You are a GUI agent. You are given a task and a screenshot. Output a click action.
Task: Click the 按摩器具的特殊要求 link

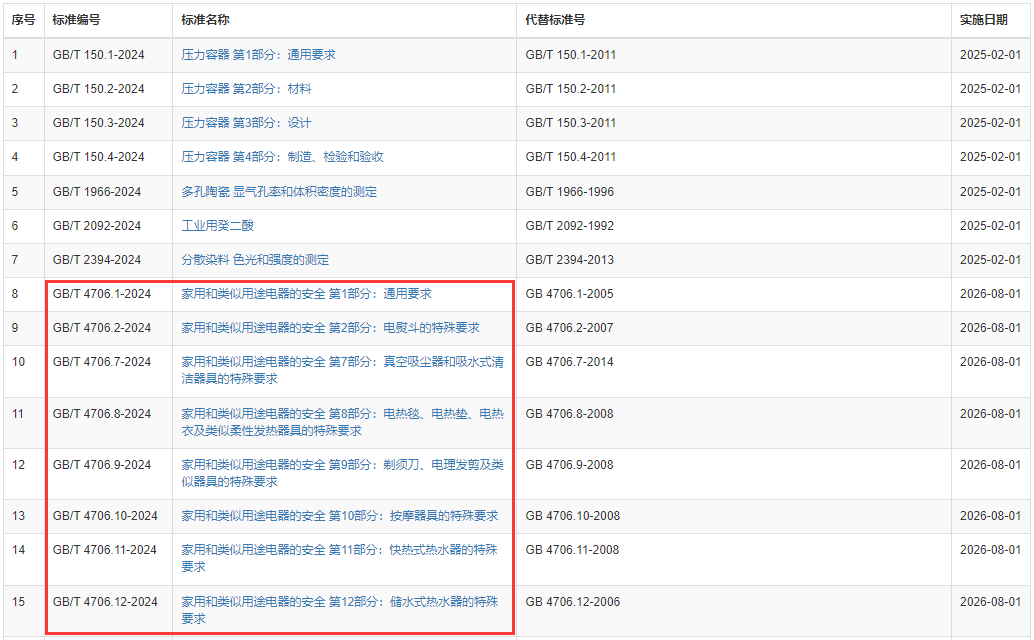[339, 516]
